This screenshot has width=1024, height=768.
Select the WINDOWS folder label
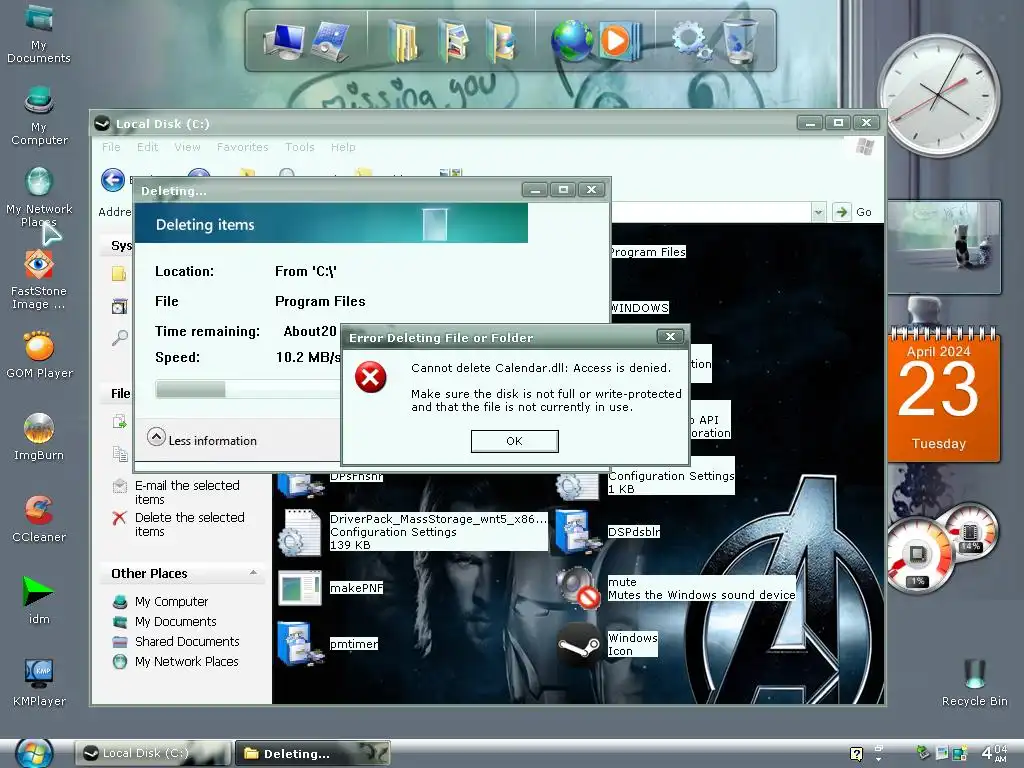click(639, 308)
